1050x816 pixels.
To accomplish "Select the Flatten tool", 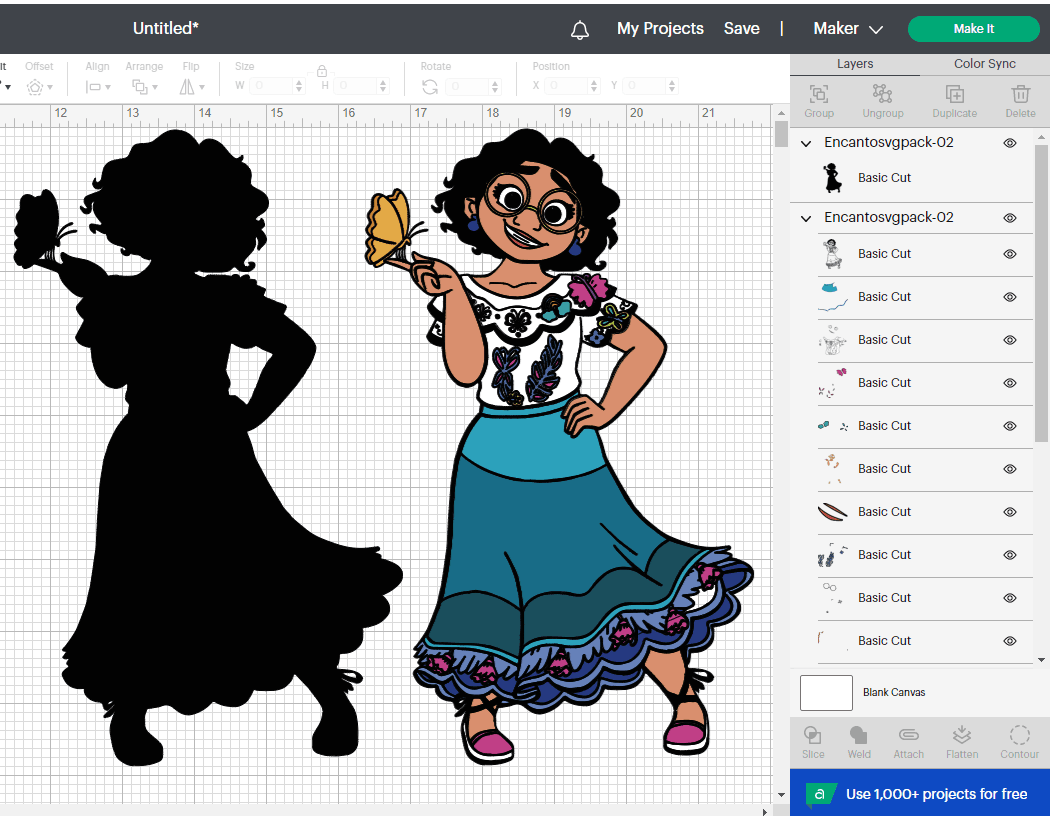I will pyautogui.click(x=962, y=735).
